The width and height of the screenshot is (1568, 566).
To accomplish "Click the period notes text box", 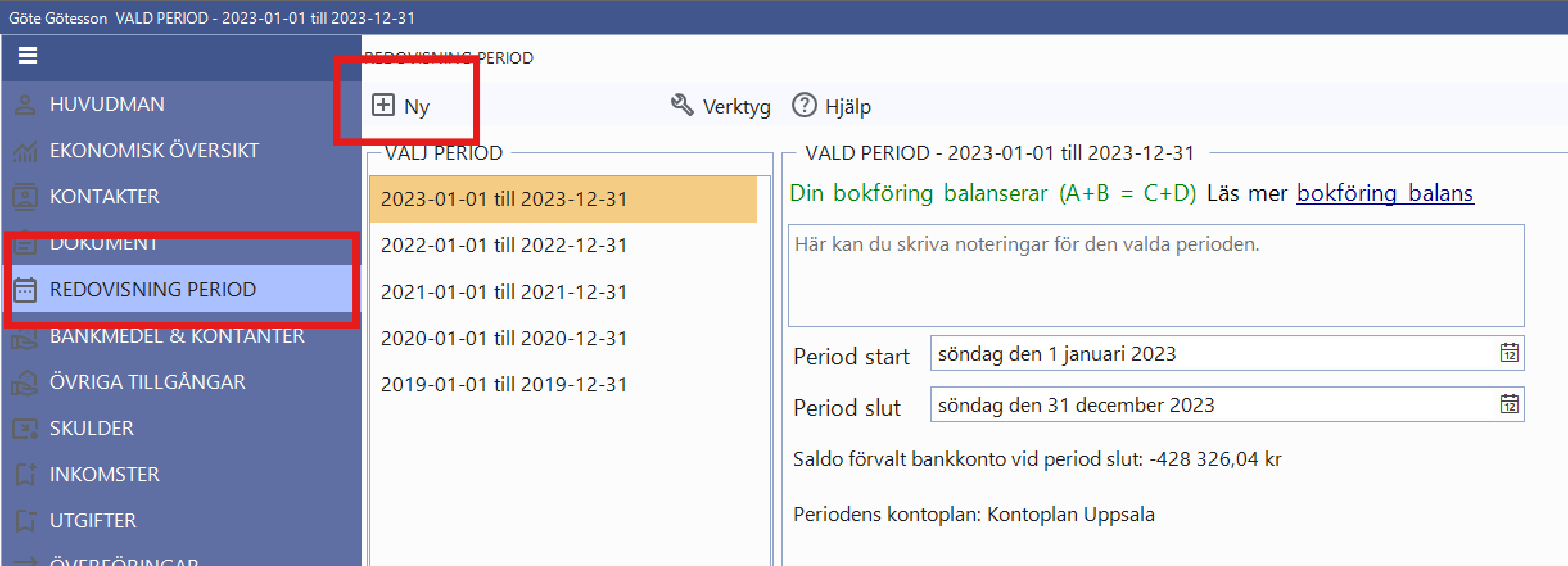I will [x=1156, y=275].
